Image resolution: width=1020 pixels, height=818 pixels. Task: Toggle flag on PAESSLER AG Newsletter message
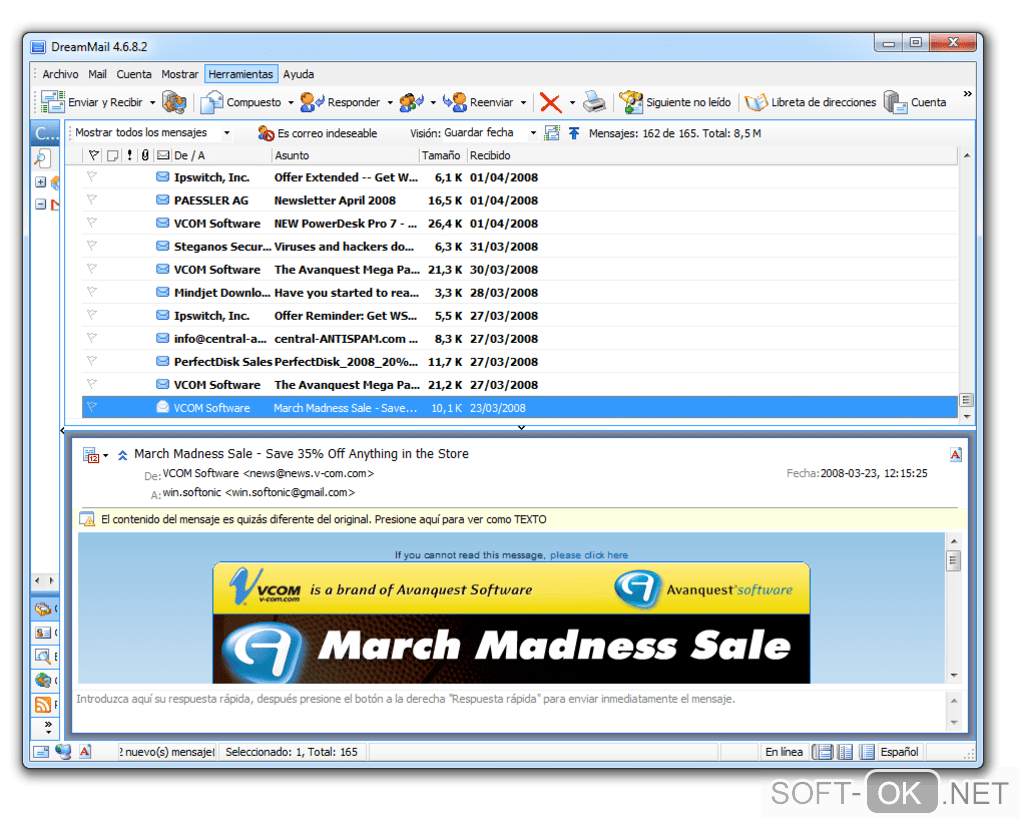(92, 200)
